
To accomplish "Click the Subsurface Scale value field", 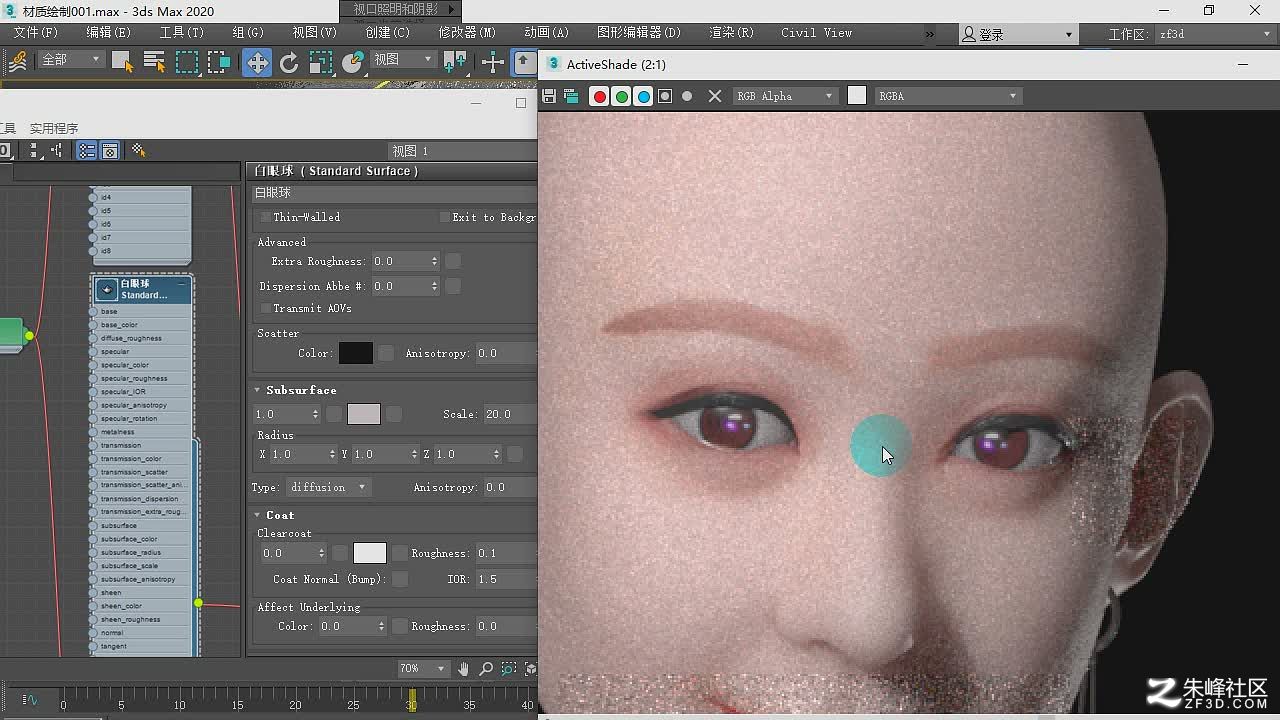I will (510, 414).
